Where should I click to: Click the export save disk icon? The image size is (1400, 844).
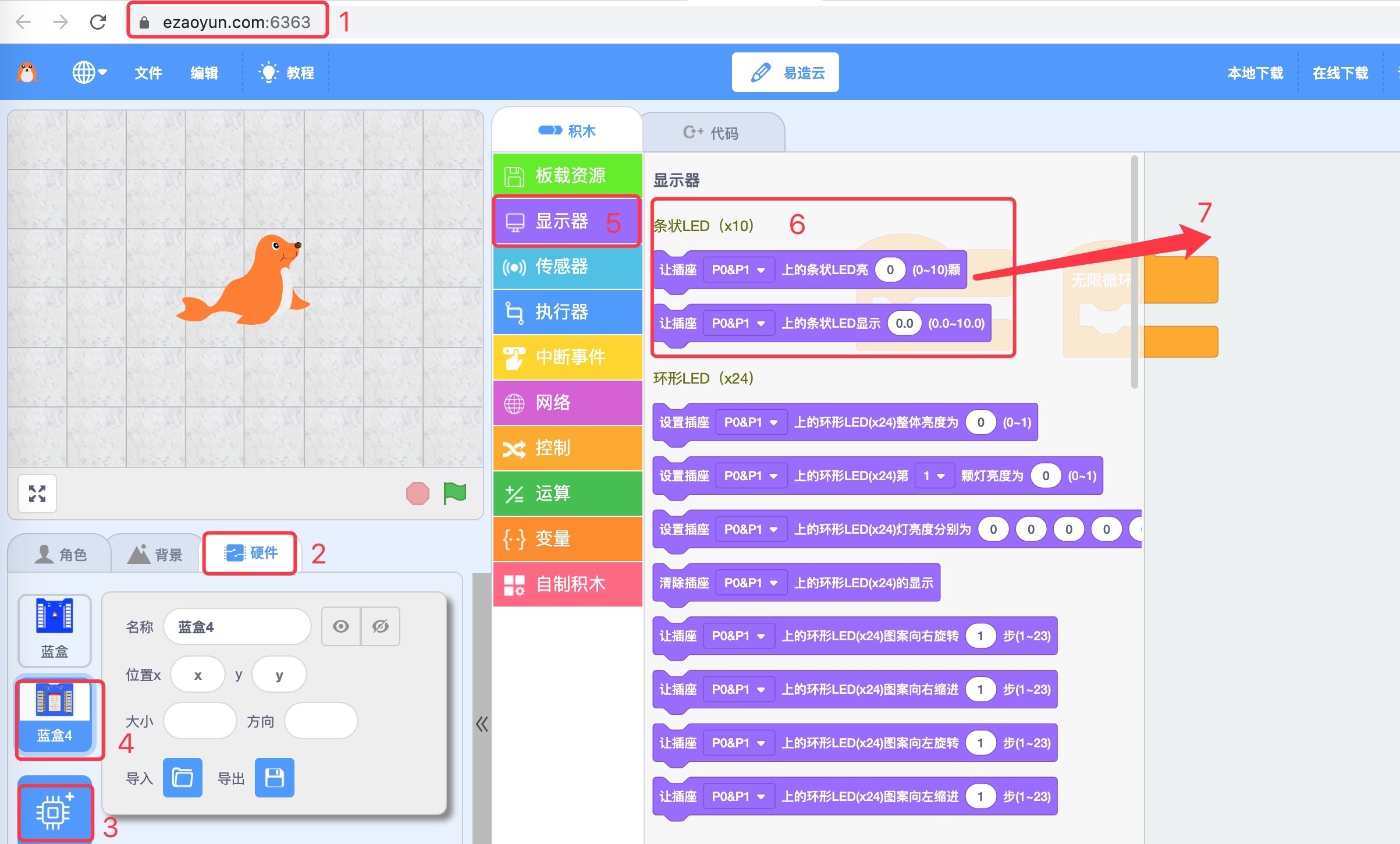coord(274,778)
